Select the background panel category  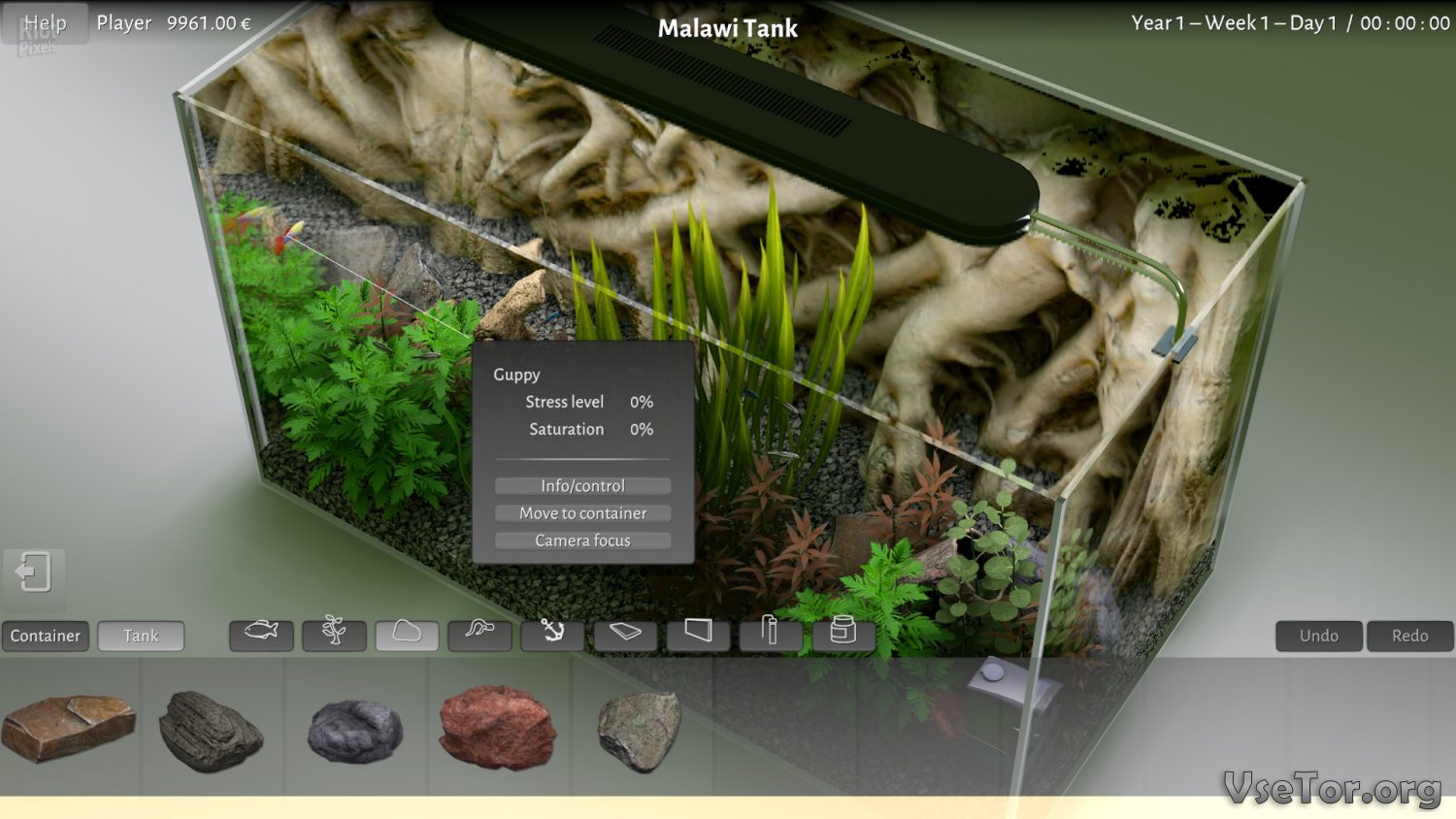(698, 635)
